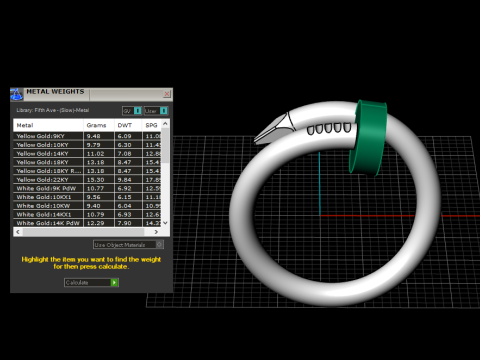Select the green band object on ring
This screenshot has height=360, width=480.
tap(368, 138)
